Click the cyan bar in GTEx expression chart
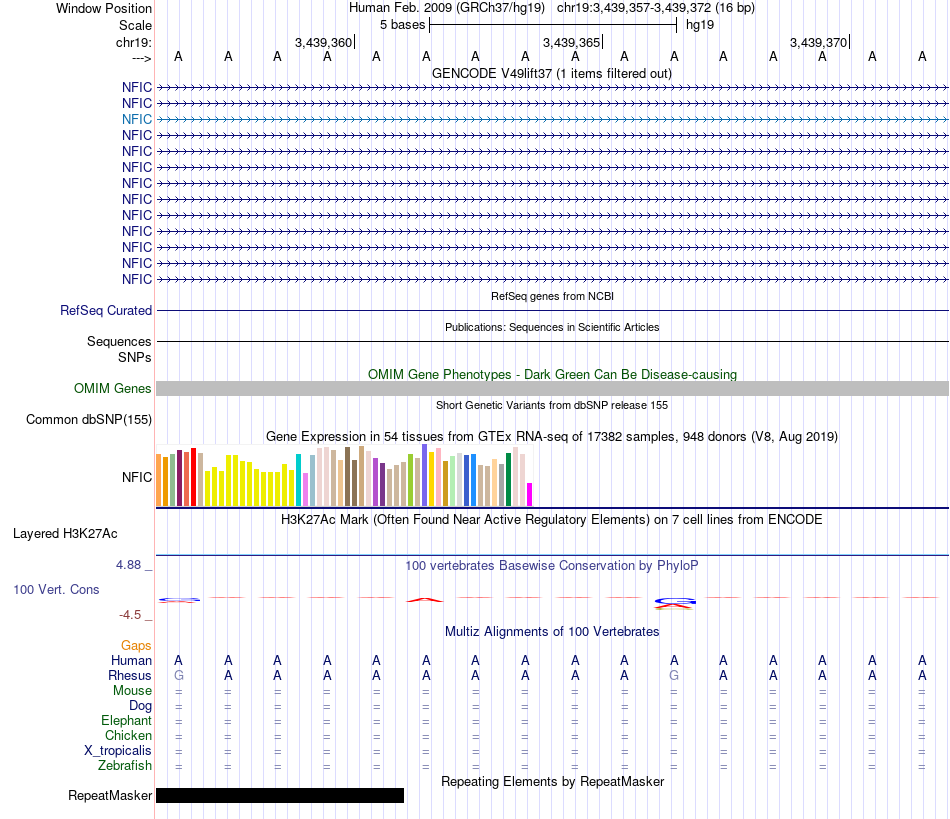The height and width of the screenshot is (819, 950). pos(298,480)
